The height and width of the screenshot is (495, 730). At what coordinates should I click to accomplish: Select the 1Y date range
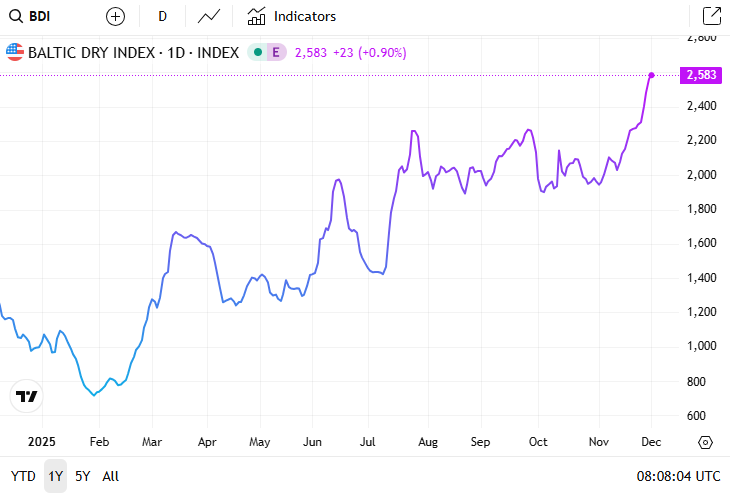[x=55, y=476]
